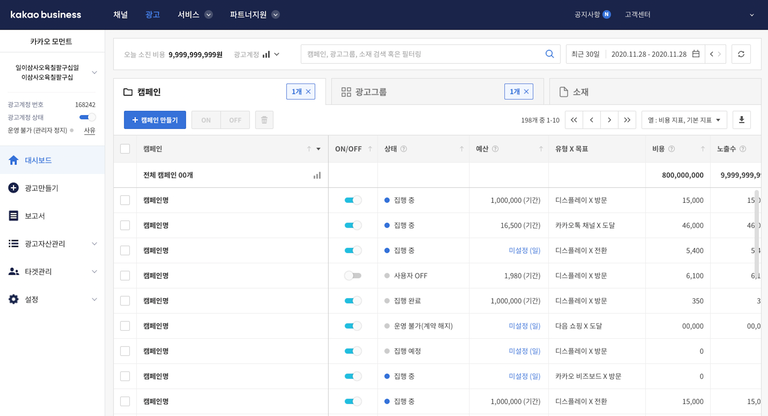
Task: Open the date range calendar icon
Action: (x=695, y=54)
